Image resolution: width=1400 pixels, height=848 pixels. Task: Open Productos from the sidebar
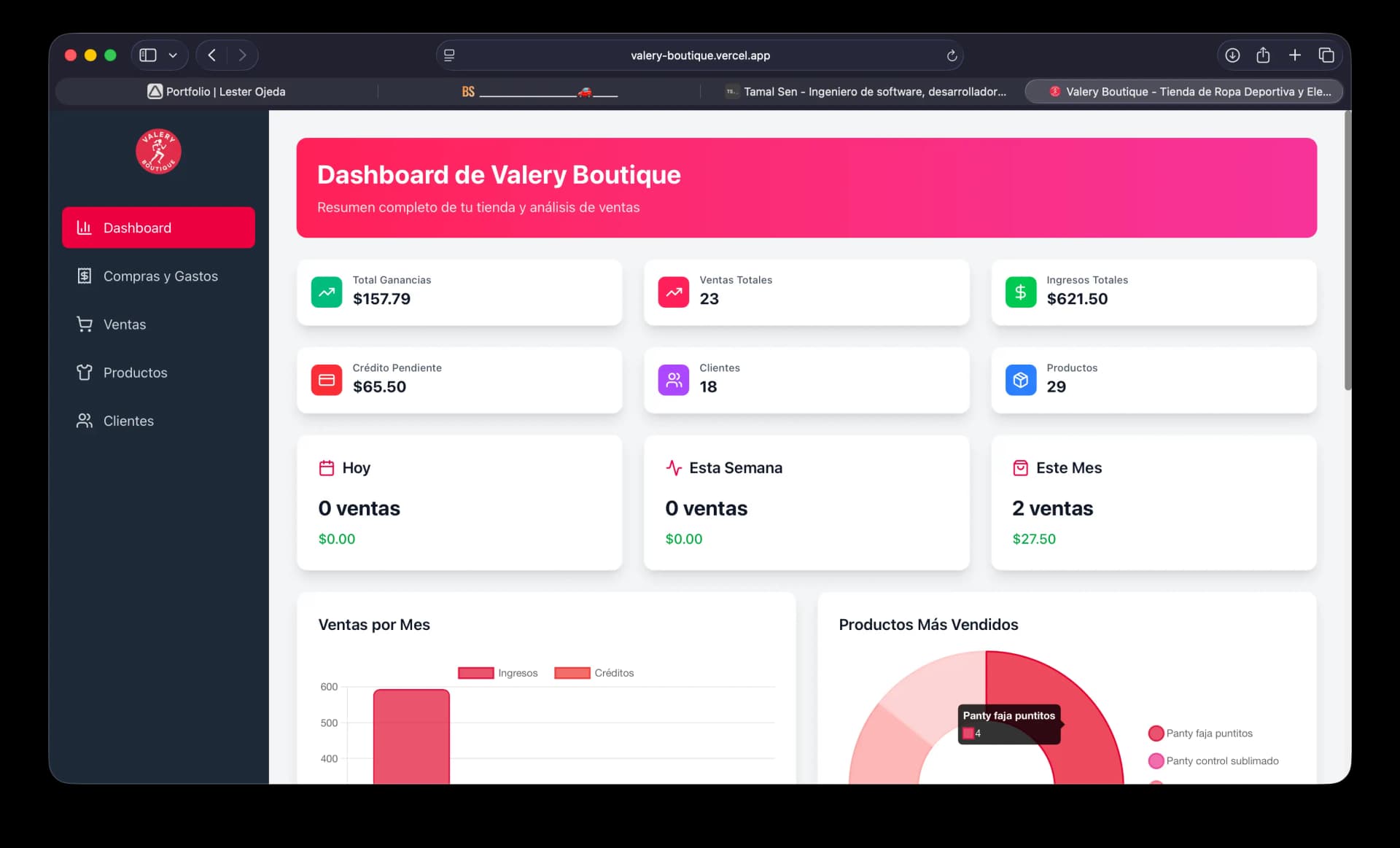point(135,373)
